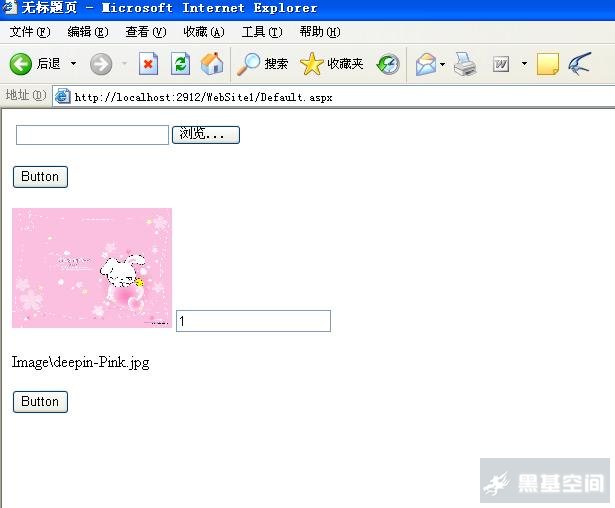Open the 收藏(A) menu

(x=204, y=32)
